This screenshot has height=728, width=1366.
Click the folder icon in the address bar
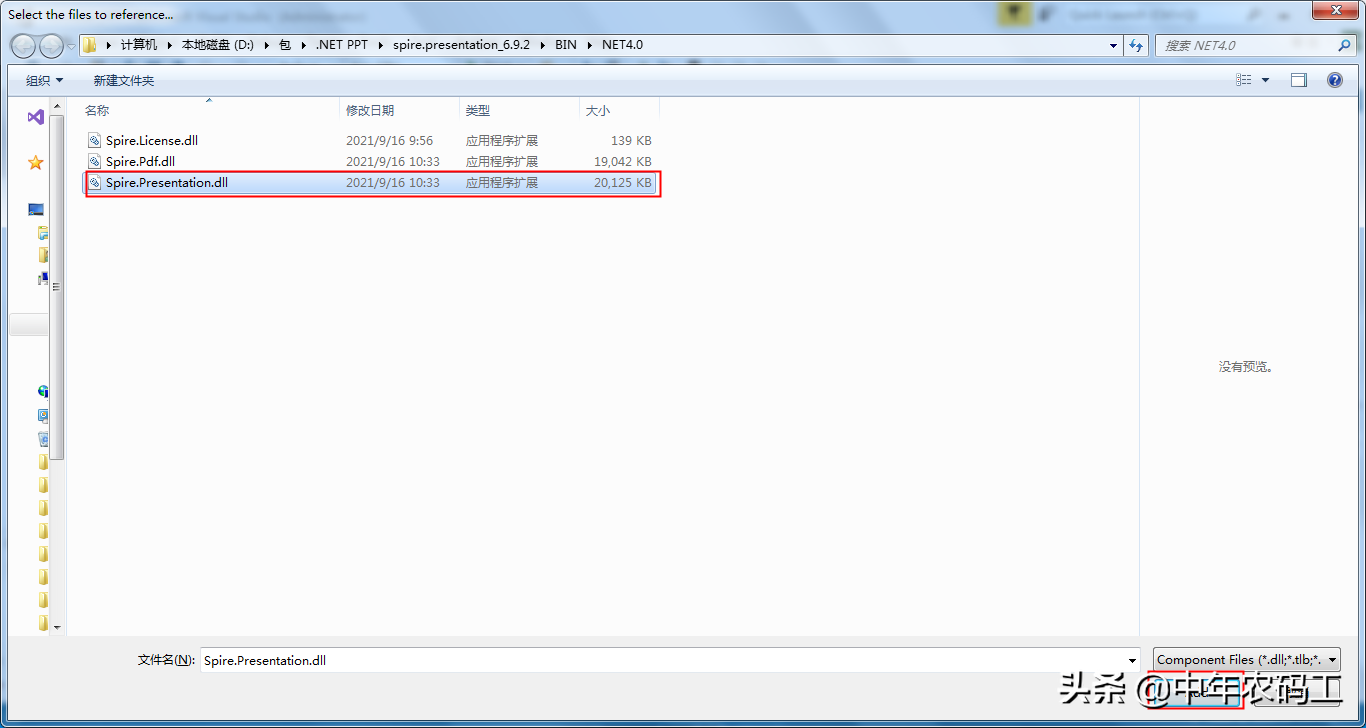click(90, 45)
